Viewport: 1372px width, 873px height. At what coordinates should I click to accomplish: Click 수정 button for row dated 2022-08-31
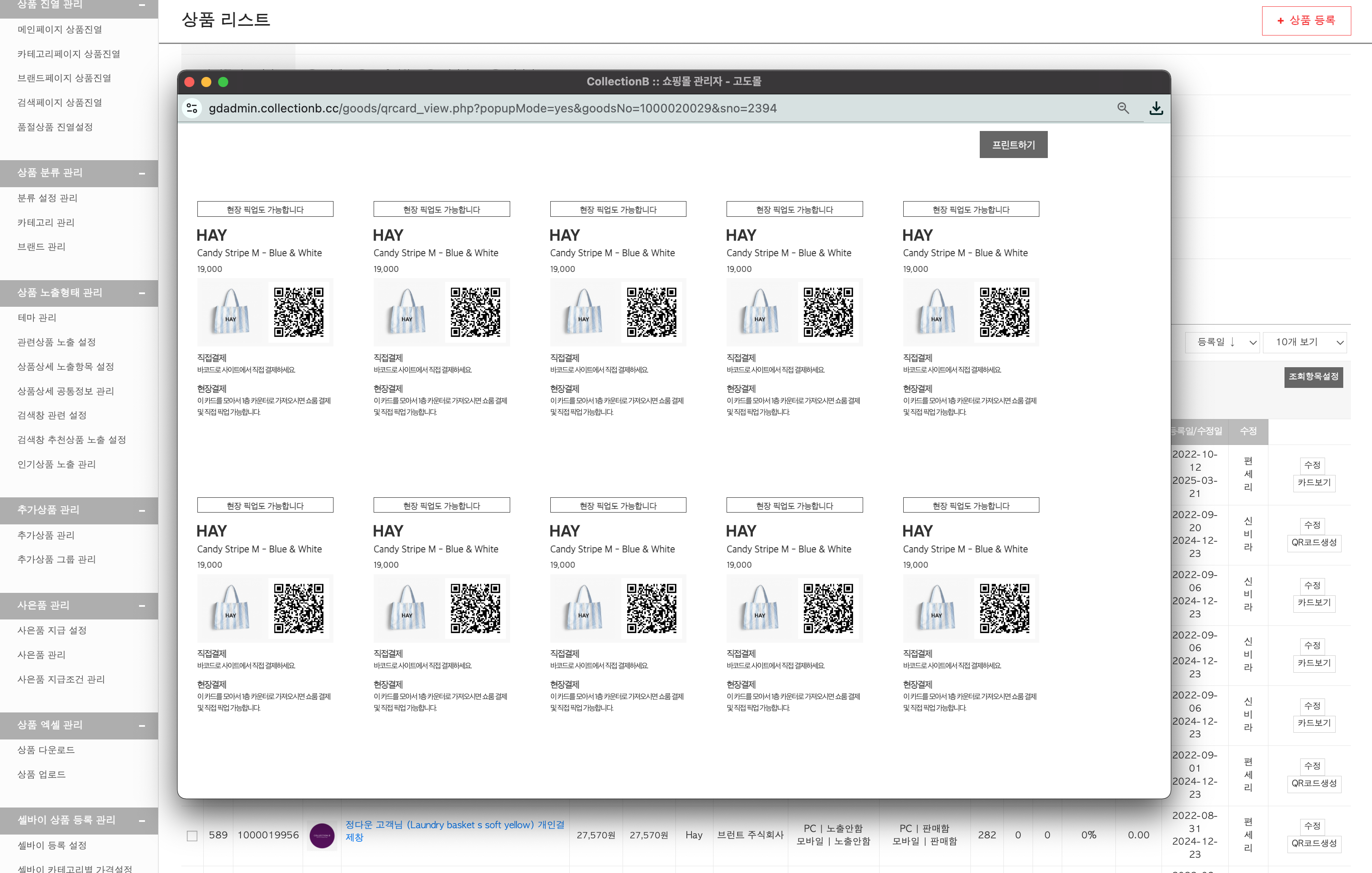[1312, 826]
